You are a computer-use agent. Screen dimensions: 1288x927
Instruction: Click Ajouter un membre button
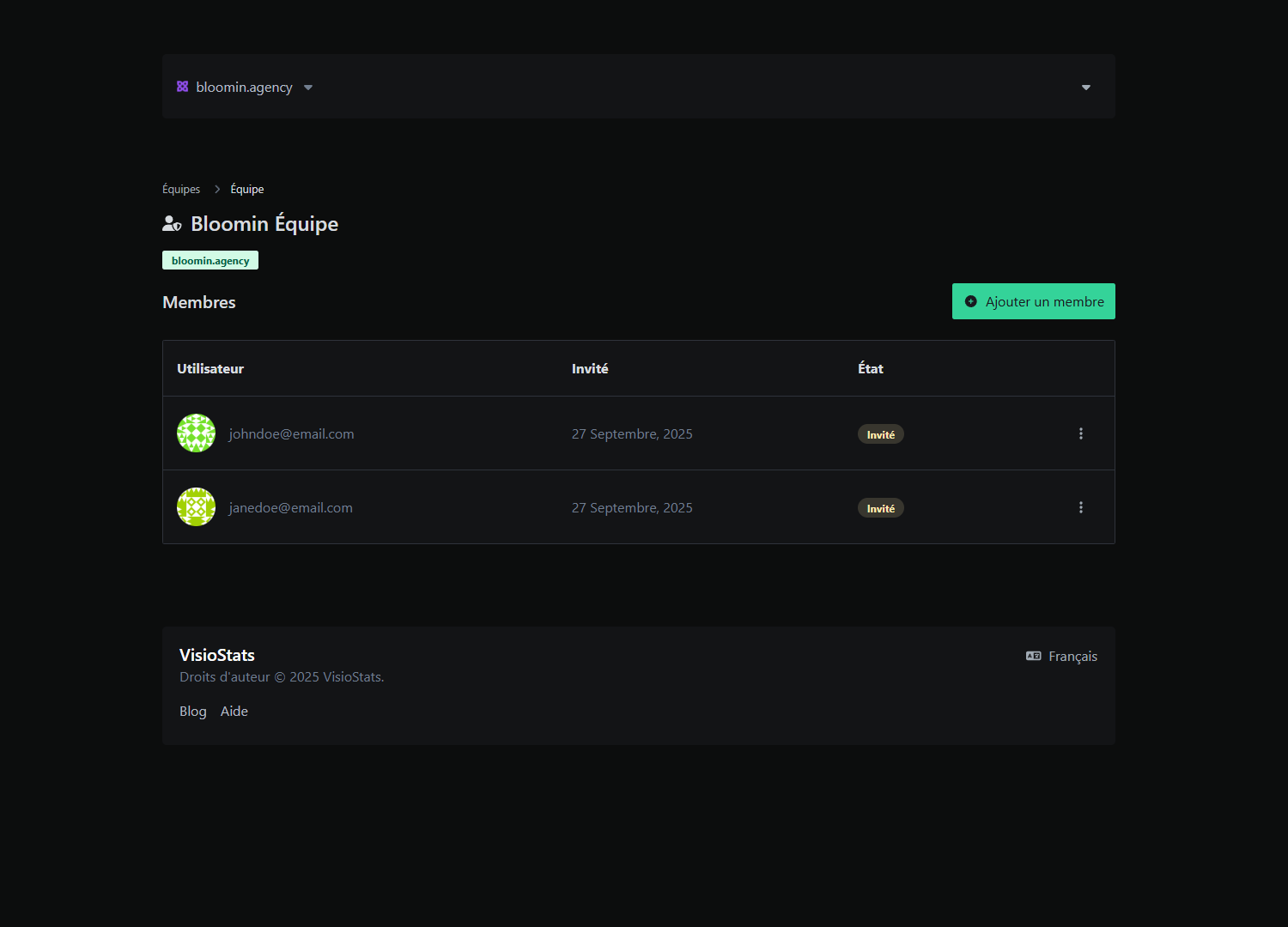point(1033,301)
